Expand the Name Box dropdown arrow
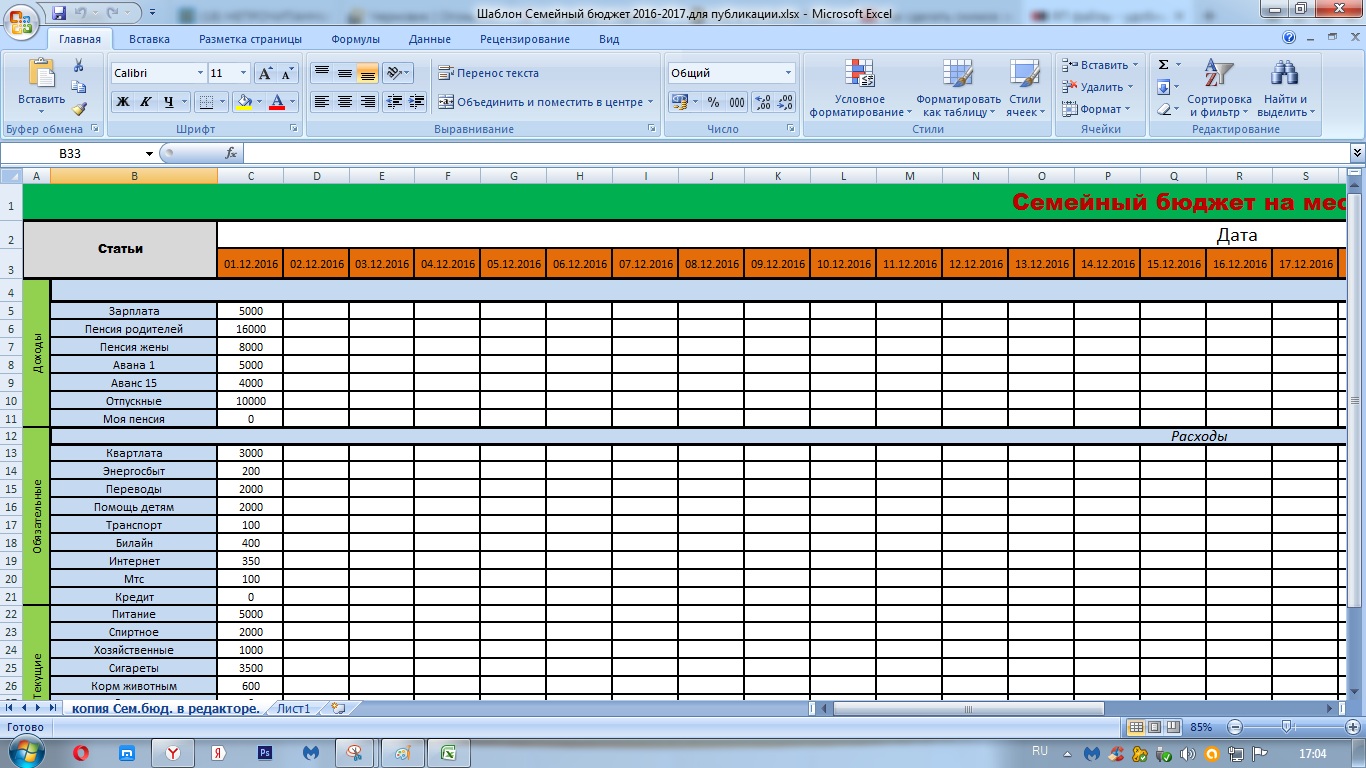 pyautogui.click(x=150, y=153)
